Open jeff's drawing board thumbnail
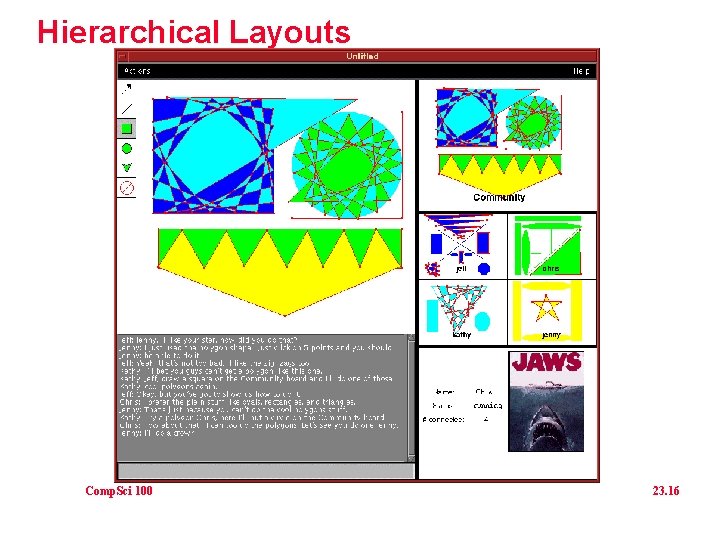 pyautogui.click(x=463, y=246)
